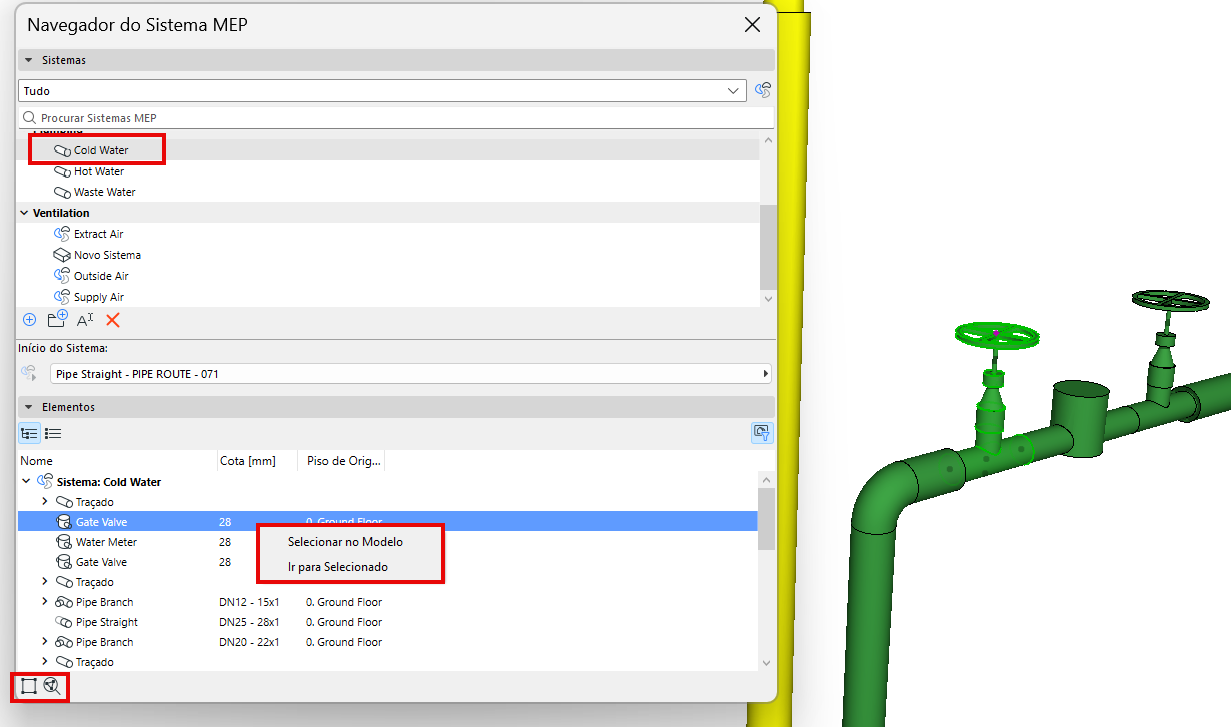Click the elements list scroll down arrow
The image size is (1231, 727).
[x=766, y=662]
